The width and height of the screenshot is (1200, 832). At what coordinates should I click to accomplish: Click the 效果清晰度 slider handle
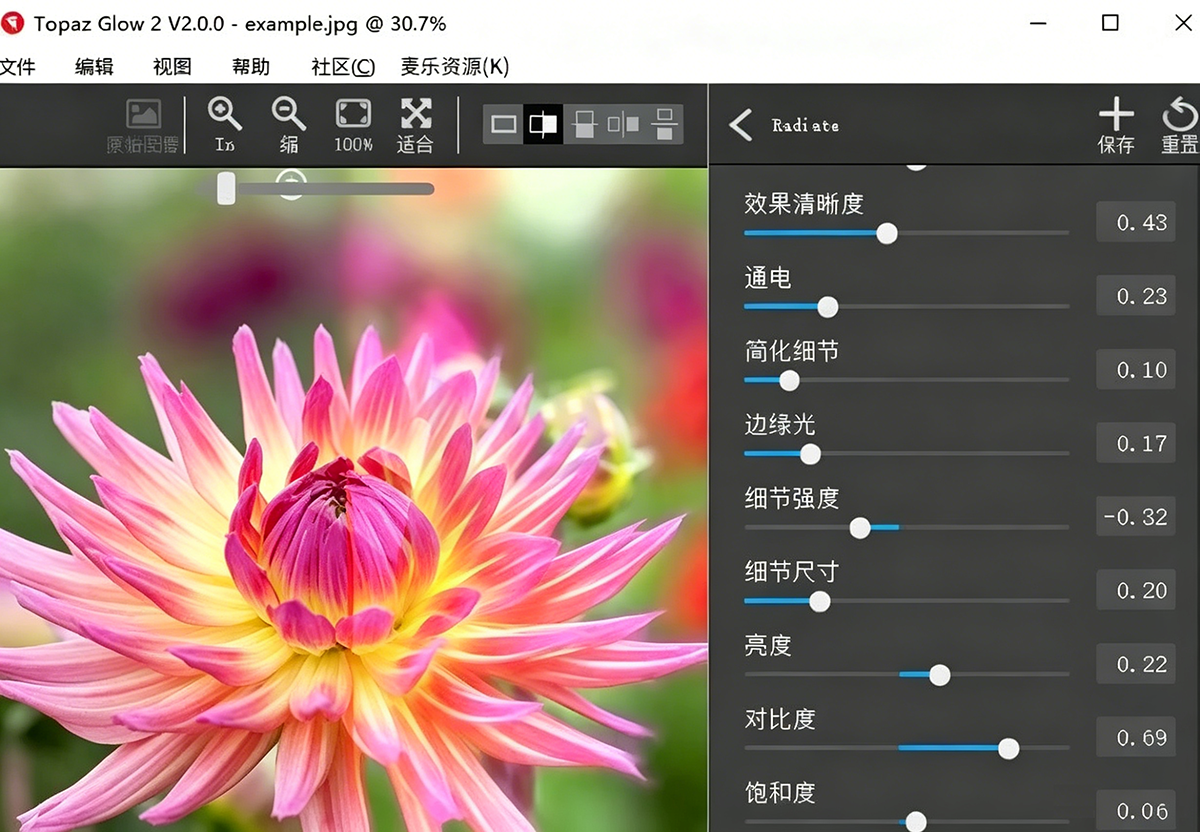point(886,233)
